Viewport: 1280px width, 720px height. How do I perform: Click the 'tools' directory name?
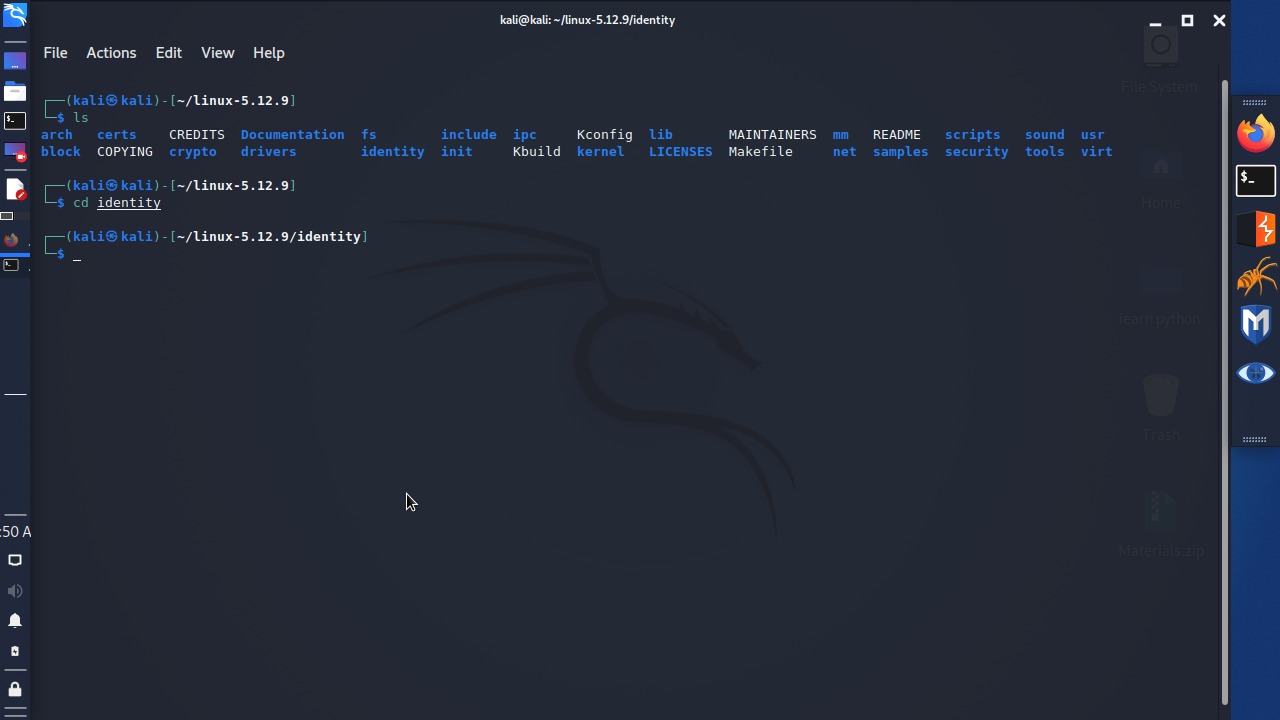click(1045, 152)
